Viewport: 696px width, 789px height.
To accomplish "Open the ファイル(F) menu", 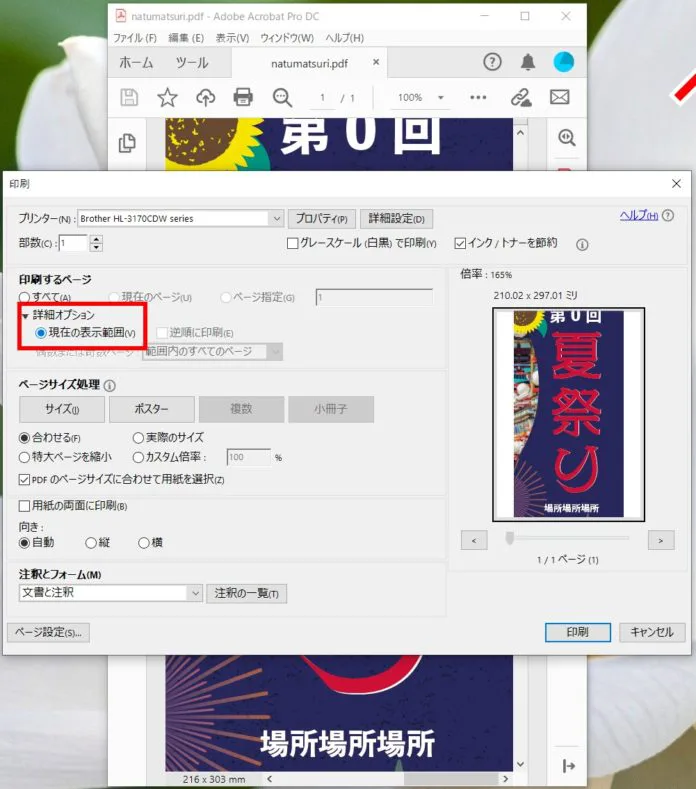I will click(x=135, y=38).
